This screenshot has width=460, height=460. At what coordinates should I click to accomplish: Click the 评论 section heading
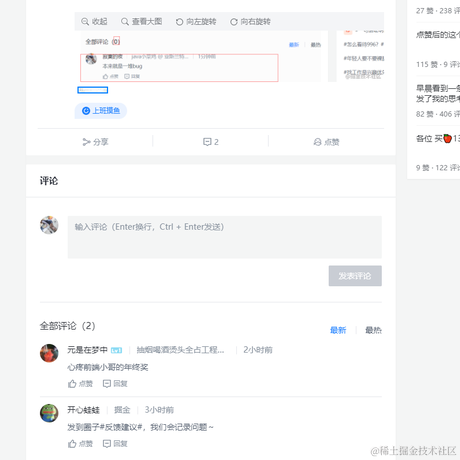coord(49,181)
